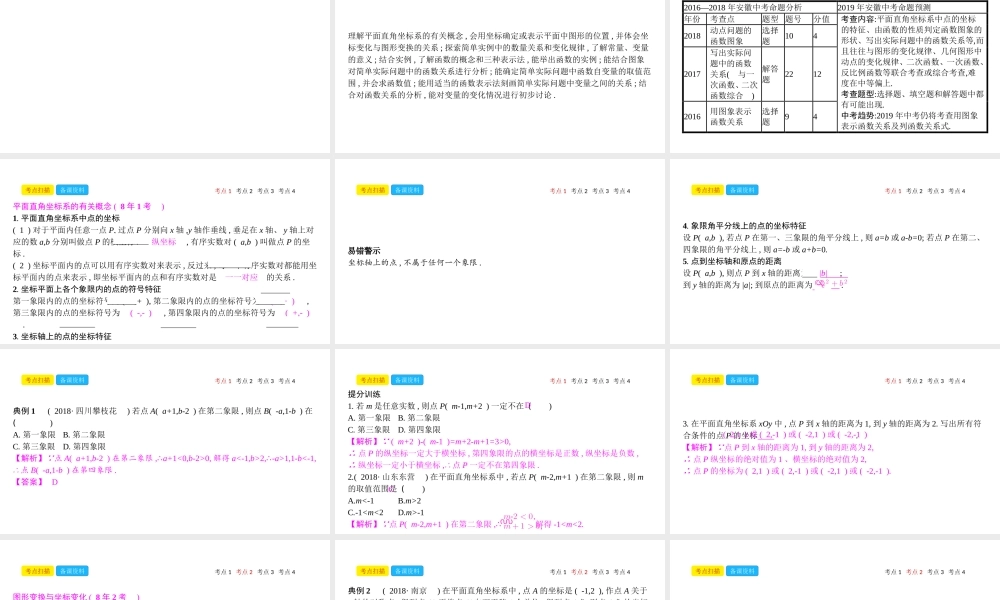Click 考点扫描 on the 图形变换与坐标变化 slide
Image resolution: width=1000 pixels, height=600 pixels.
pos(37,571)
